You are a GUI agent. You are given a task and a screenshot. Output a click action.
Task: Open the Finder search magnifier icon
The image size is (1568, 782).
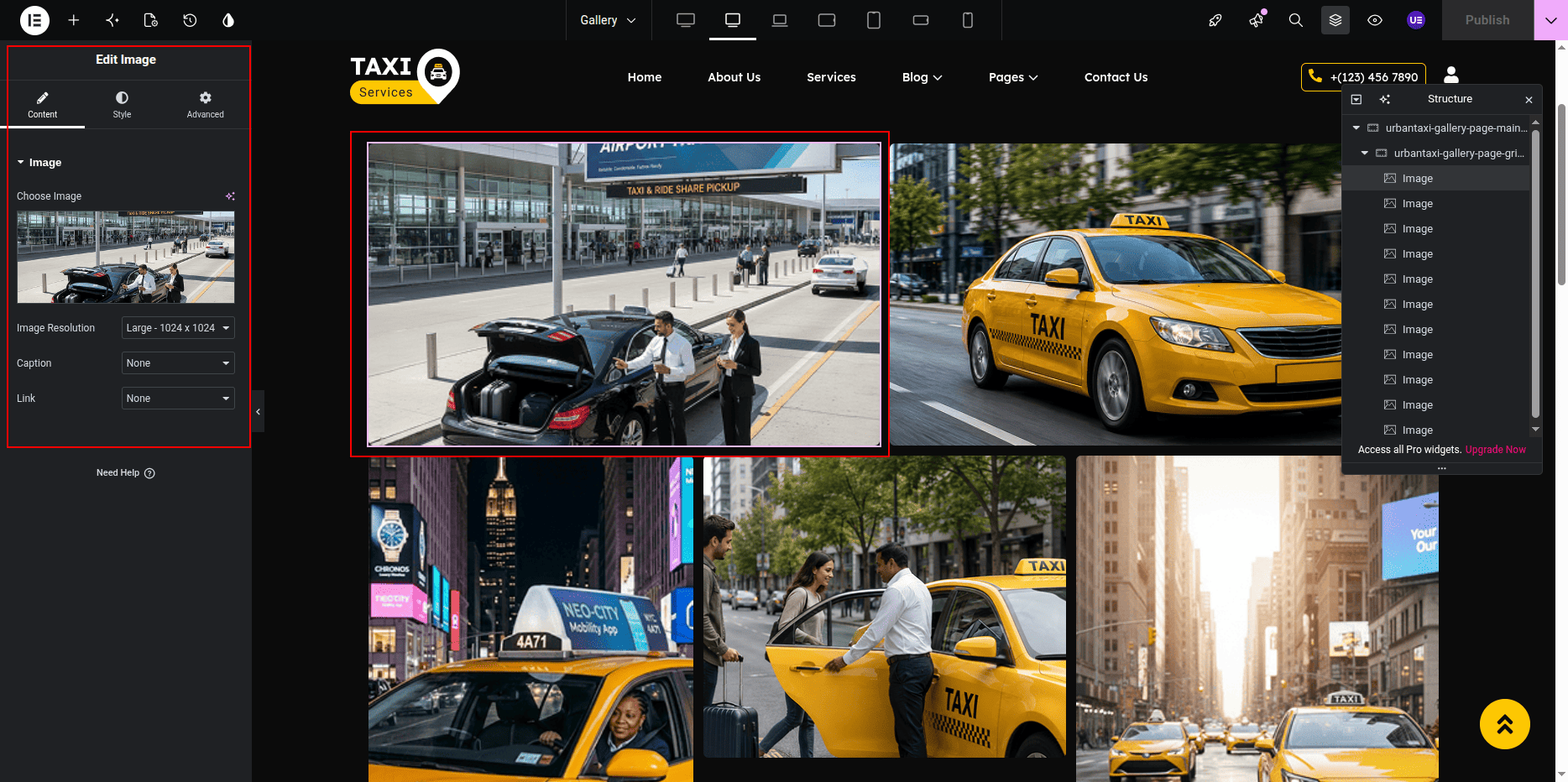1296,20
